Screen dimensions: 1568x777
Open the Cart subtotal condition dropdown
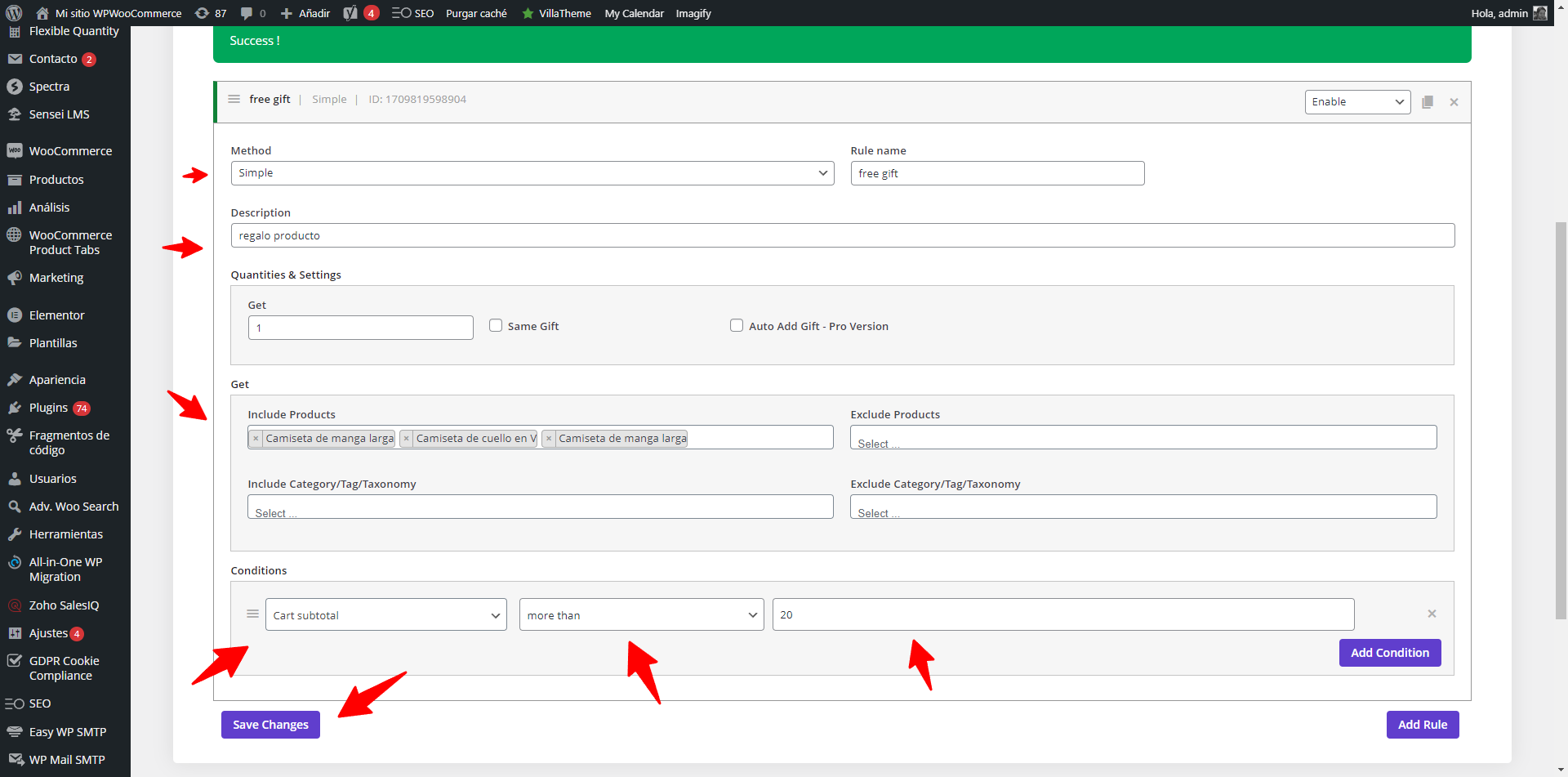pyautogui.click(x=386, y=615)
